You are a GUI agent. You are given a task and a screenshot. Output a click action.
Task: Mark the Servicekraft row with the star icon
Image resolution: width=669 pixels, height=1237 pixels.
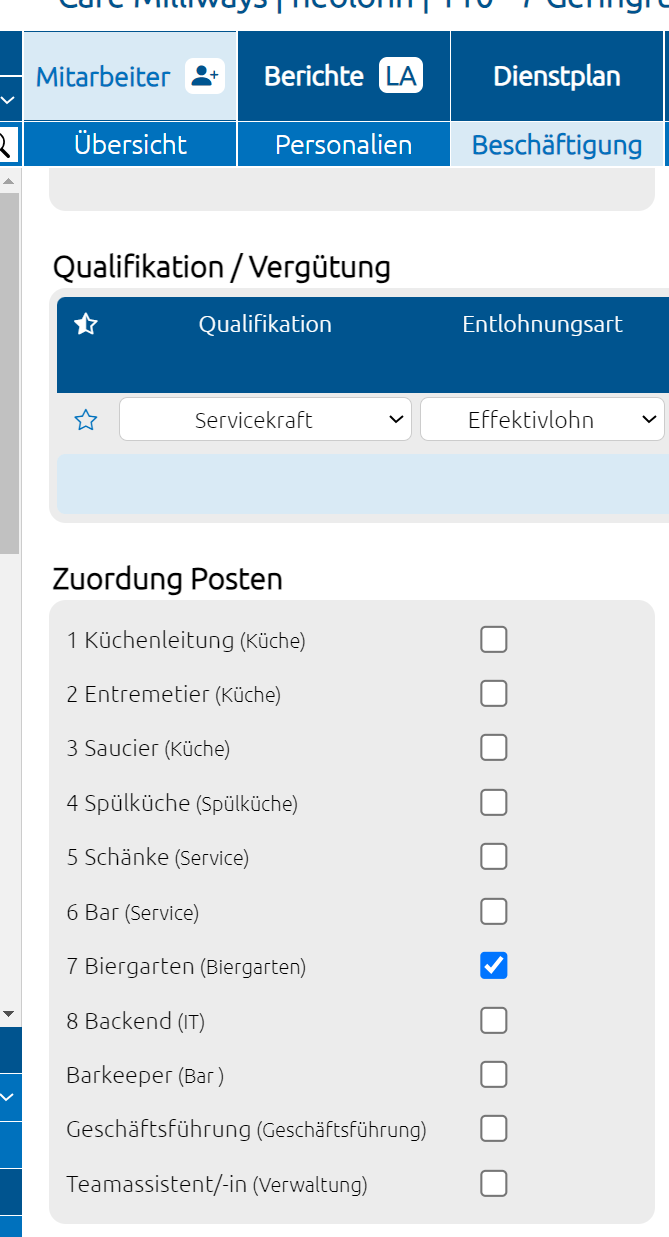(86, 420)
